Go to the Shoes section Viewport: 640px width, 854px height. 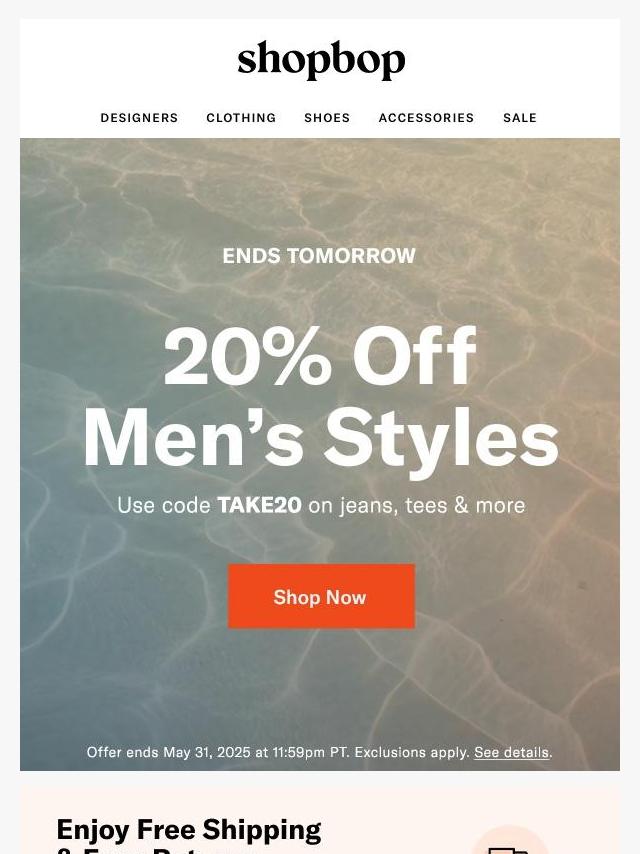pos(327,118)
